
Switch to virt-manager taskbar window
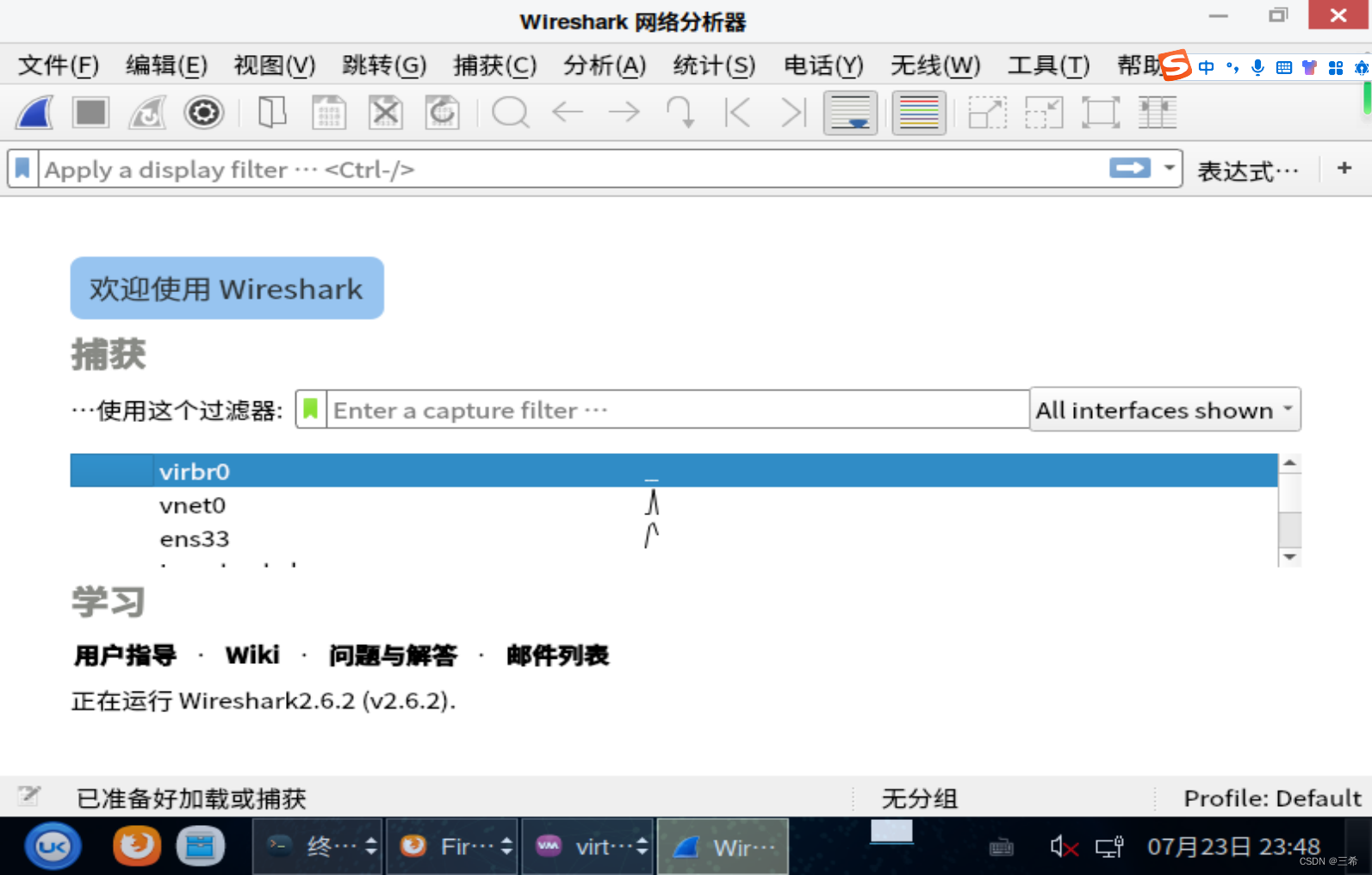[588, 847]
